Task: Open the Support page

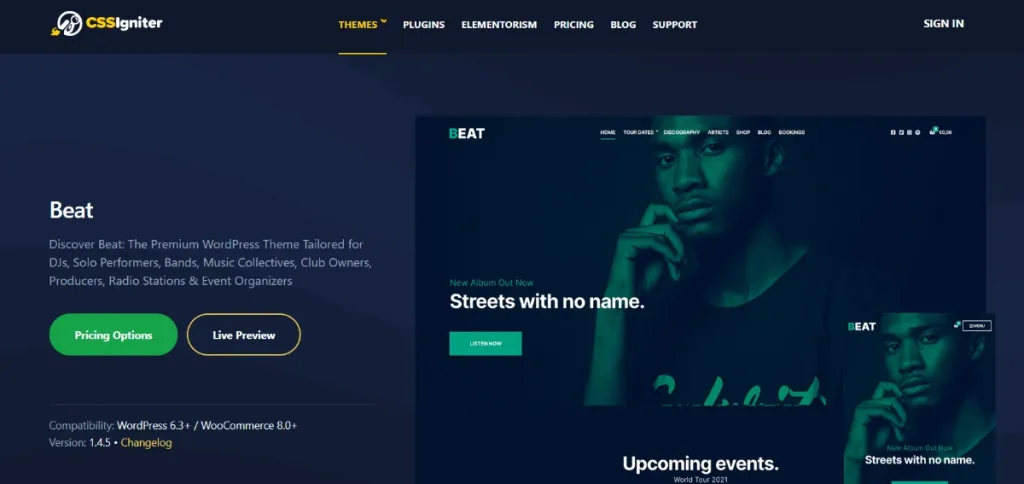Action: (x=675, y=25)
